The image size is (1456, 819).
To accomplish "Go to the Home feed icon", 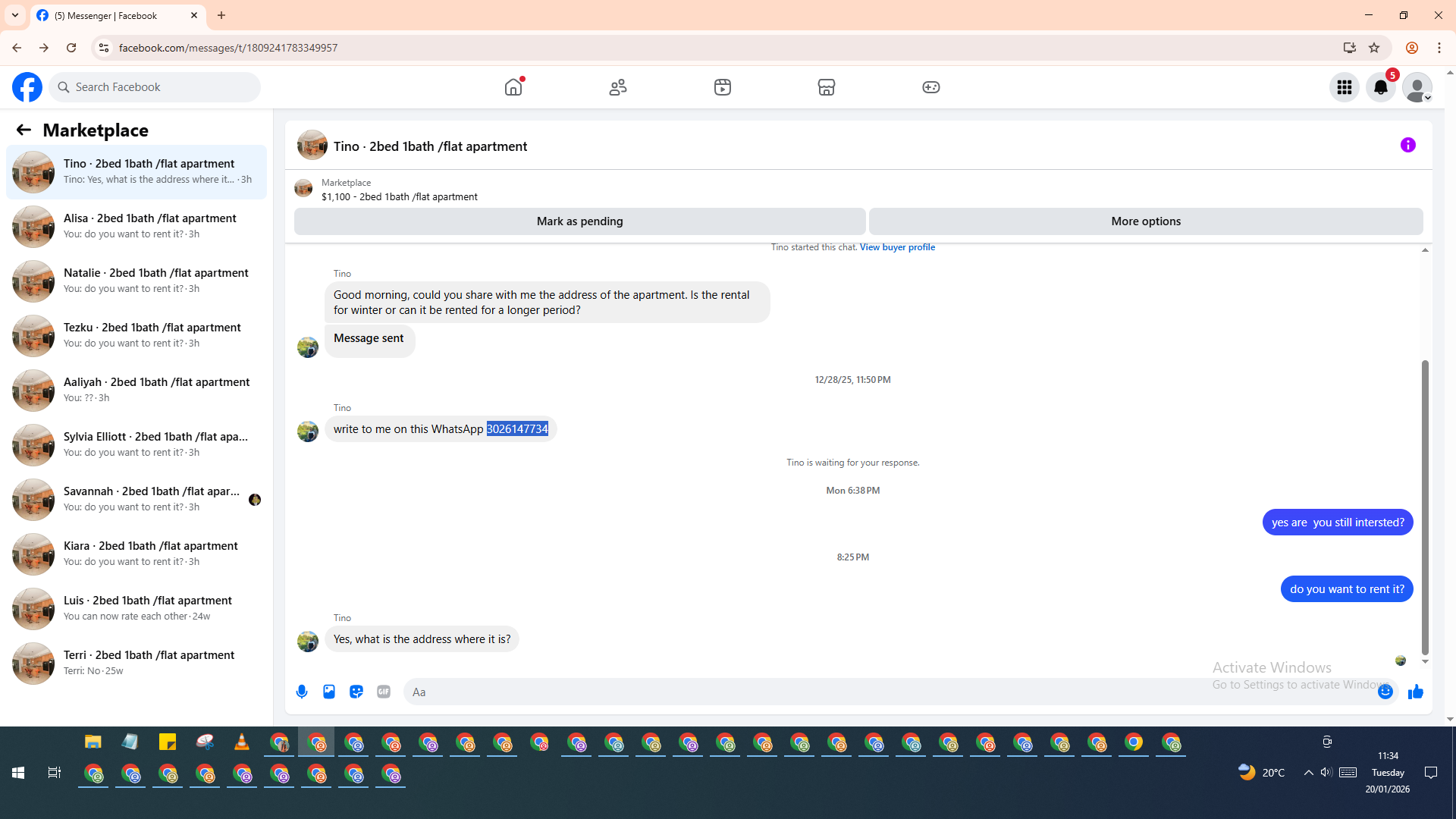I will [513, 87].
